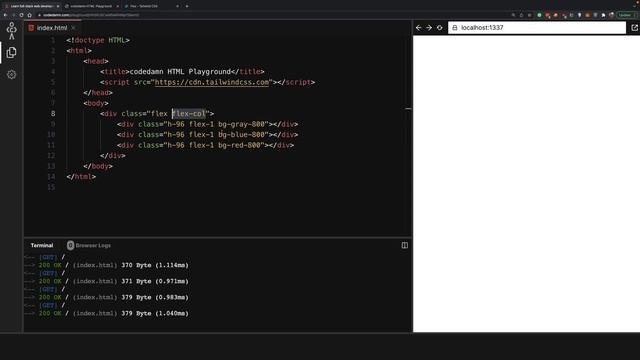Switch to the index.html editor tab
Viewport: 640px width, 360px height.
(52, 28)
